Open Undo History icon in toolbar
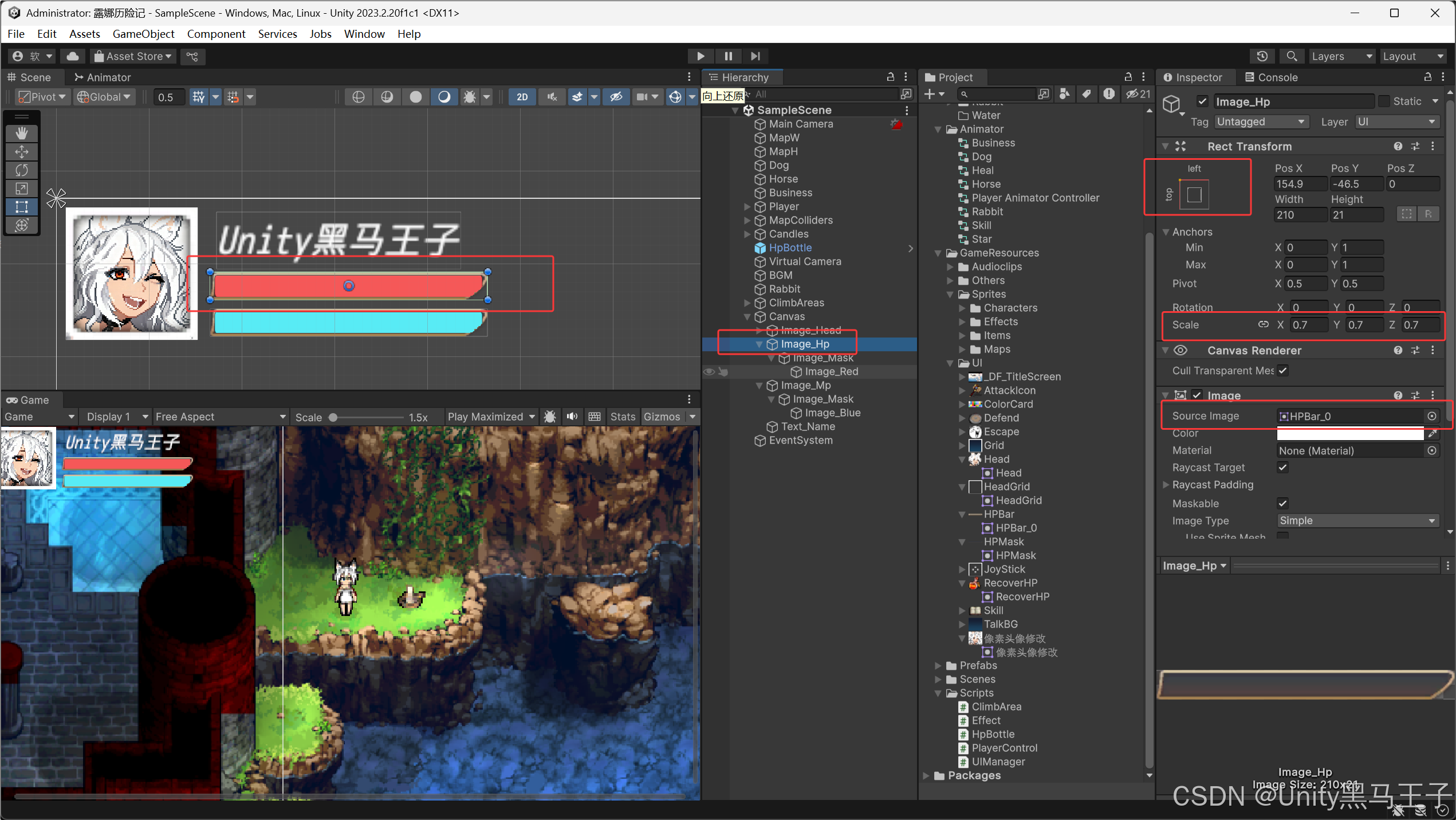Image resolution: width=1456 pixels, height=820 pixels. (1262, 56)
